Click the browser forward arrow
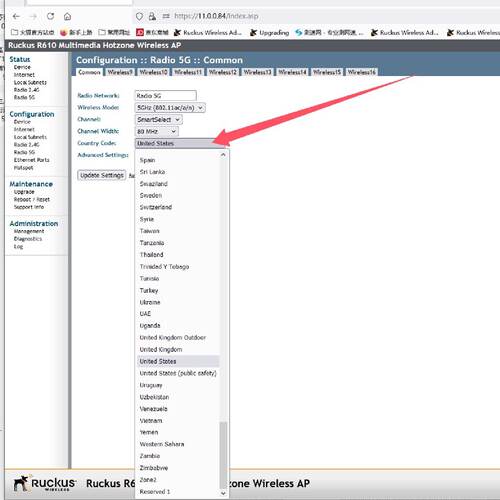 tap(33, 16)
